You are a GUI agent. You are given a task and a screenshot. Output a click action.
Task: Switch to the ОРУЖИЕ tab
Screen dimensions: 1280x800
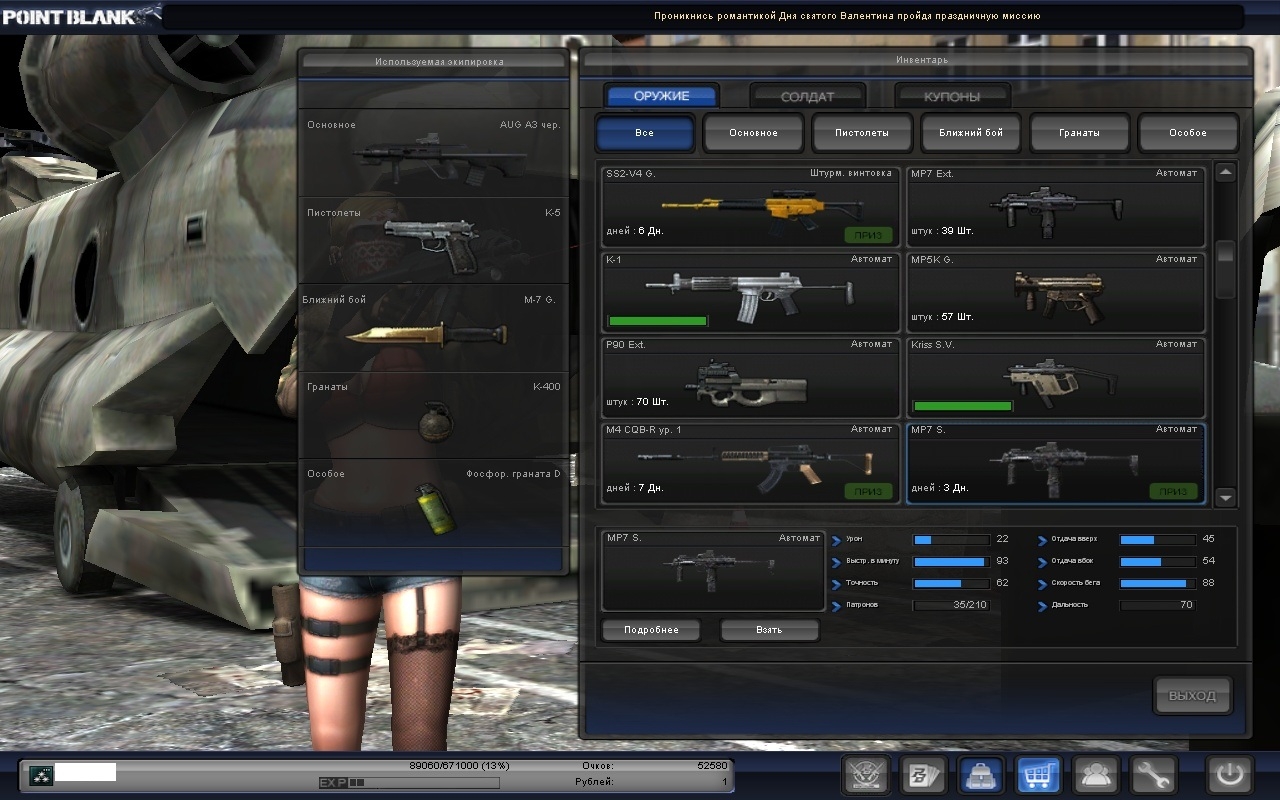tap(661, 96)
